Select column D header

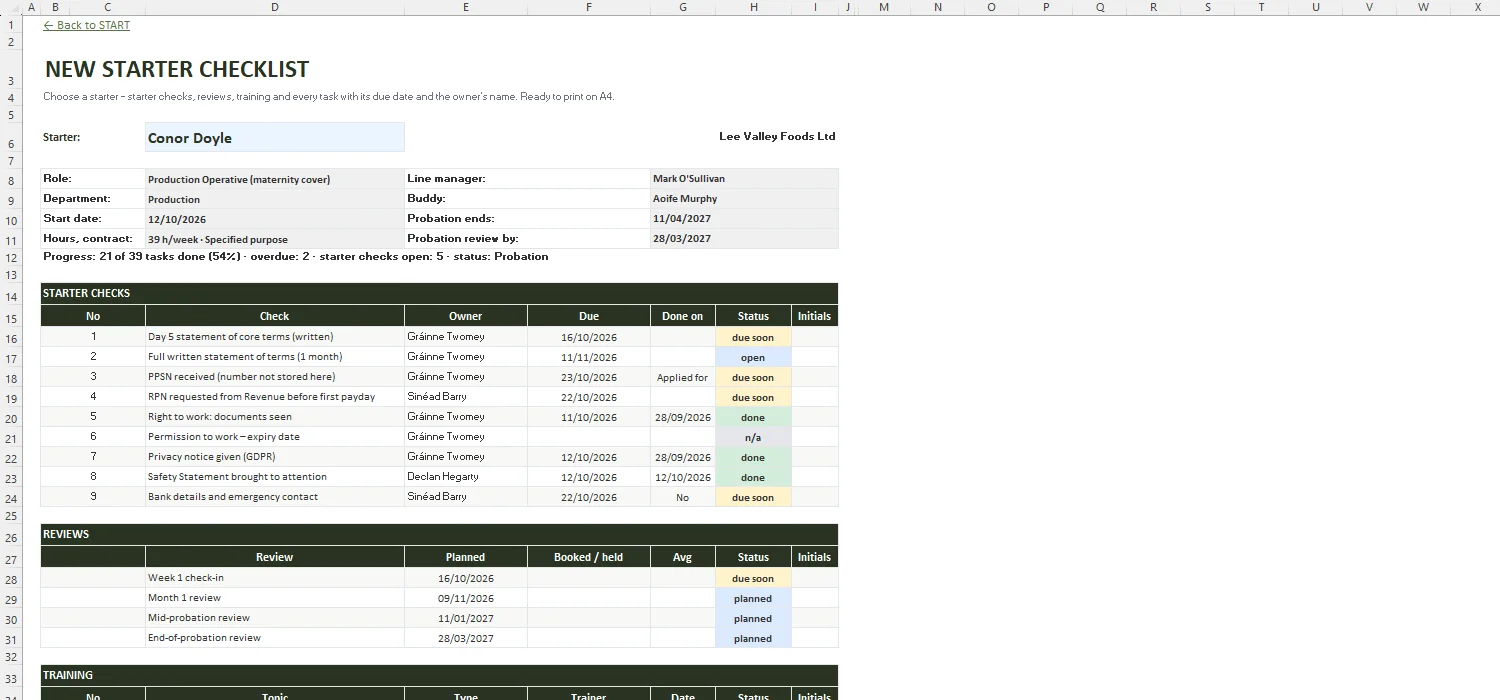coord(275,7)
